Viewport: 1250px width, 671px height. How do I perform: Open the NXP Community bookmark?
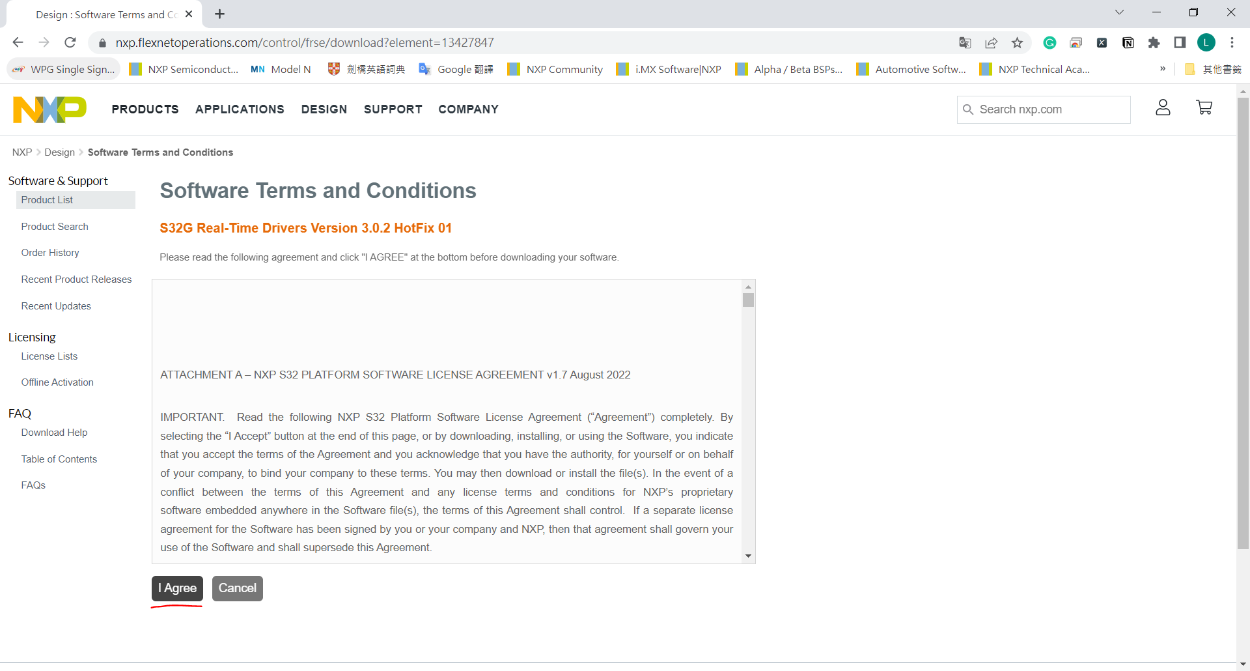pyautogui.click(x=555, y=69)
